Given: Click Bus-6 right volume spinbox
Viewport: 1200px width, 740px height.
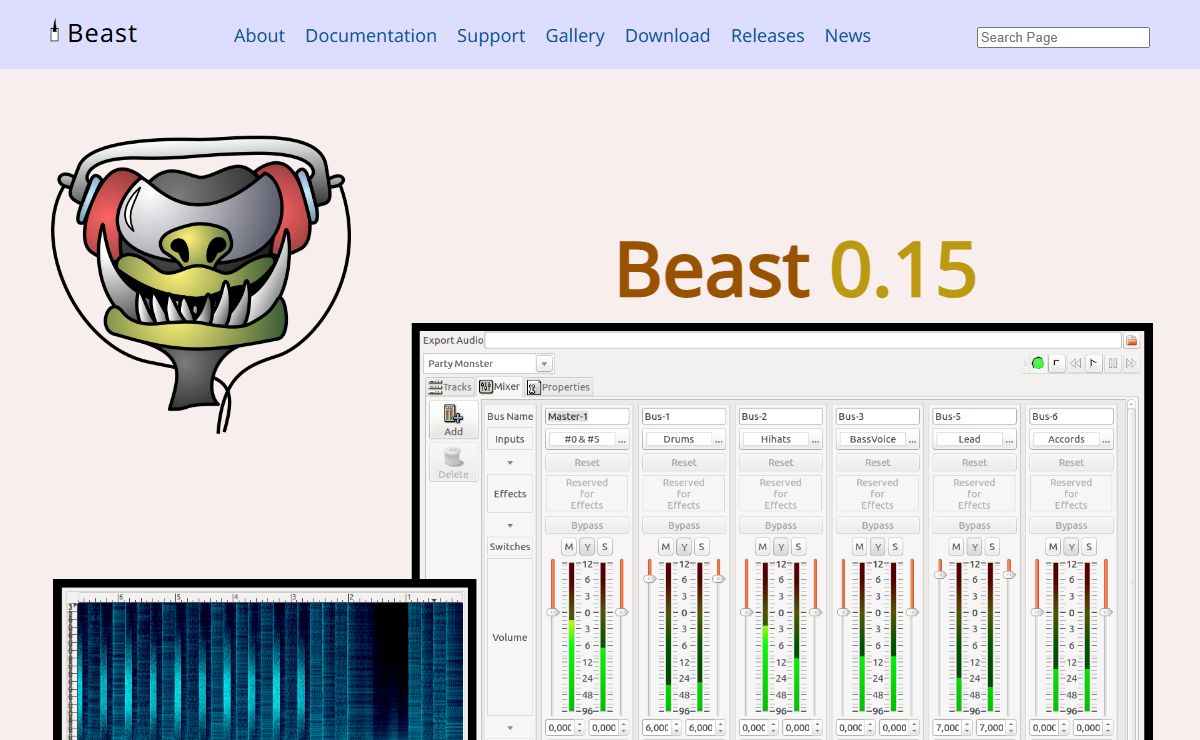Looking at the screenshot, I should [1093, 728].
